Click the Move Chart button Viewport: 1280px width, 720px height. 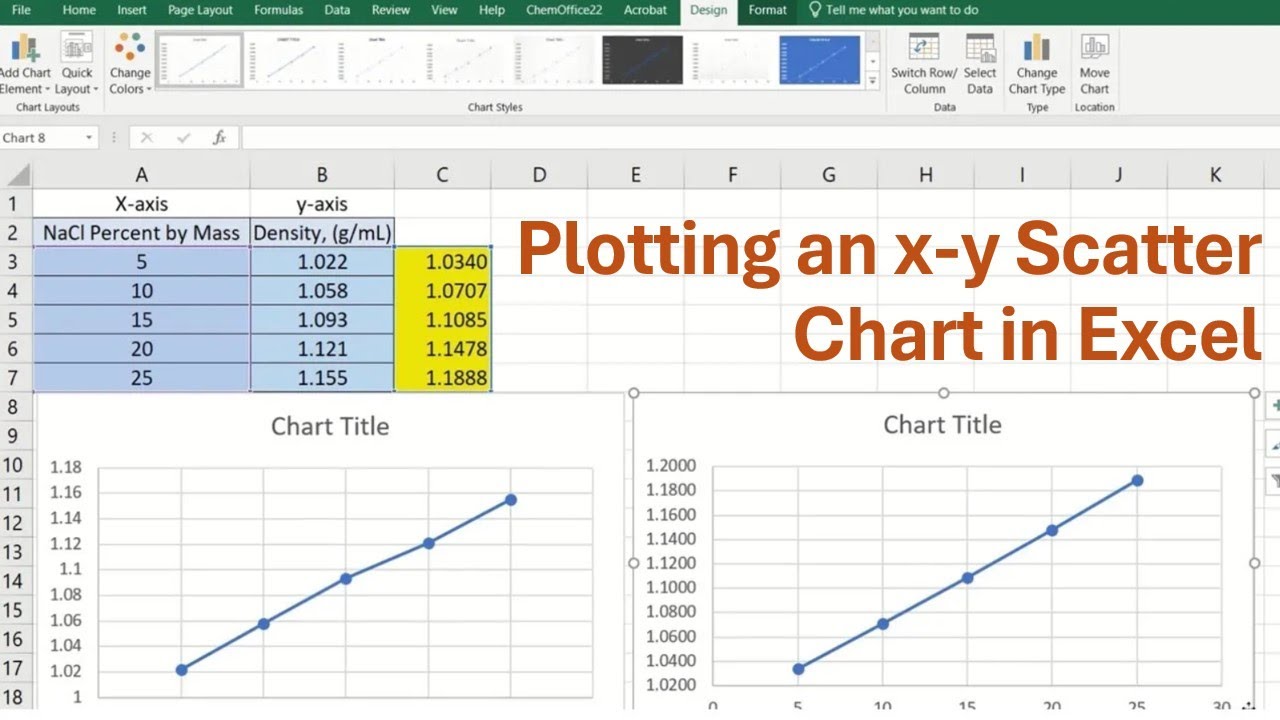pos(1094,64)
